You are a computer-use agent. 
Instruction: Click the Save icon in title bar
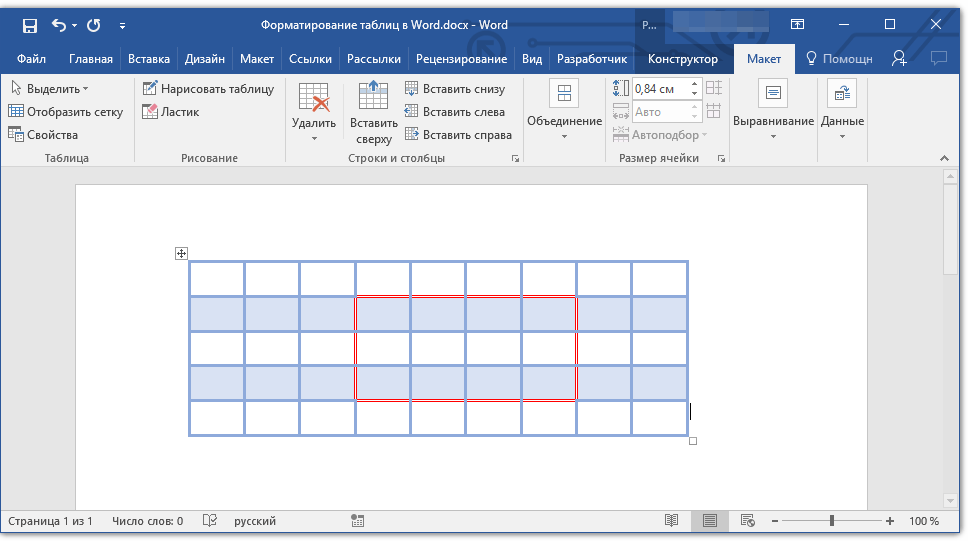pos(29,24)
